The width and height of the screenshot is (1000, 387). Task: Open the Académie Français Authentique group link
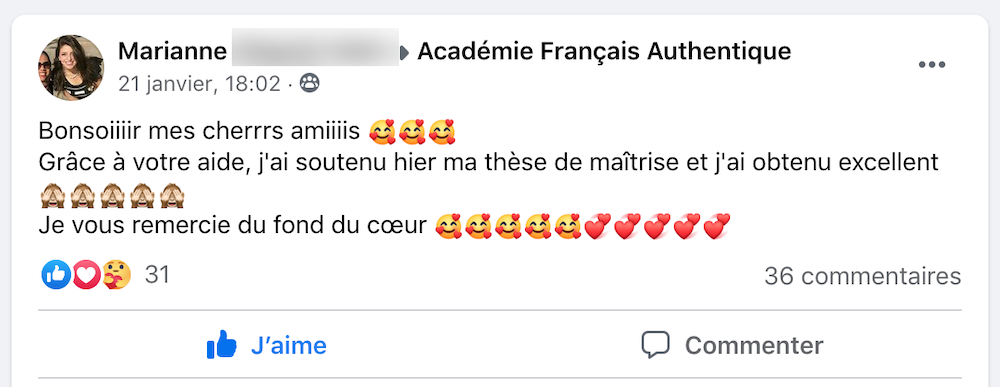[x=604, y=51]
